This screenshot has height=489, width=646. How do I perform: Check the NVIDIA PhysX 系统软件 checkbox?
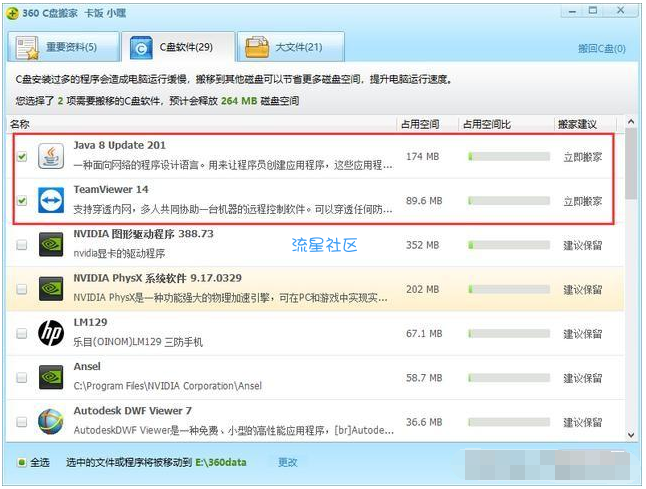coord(22,289)
